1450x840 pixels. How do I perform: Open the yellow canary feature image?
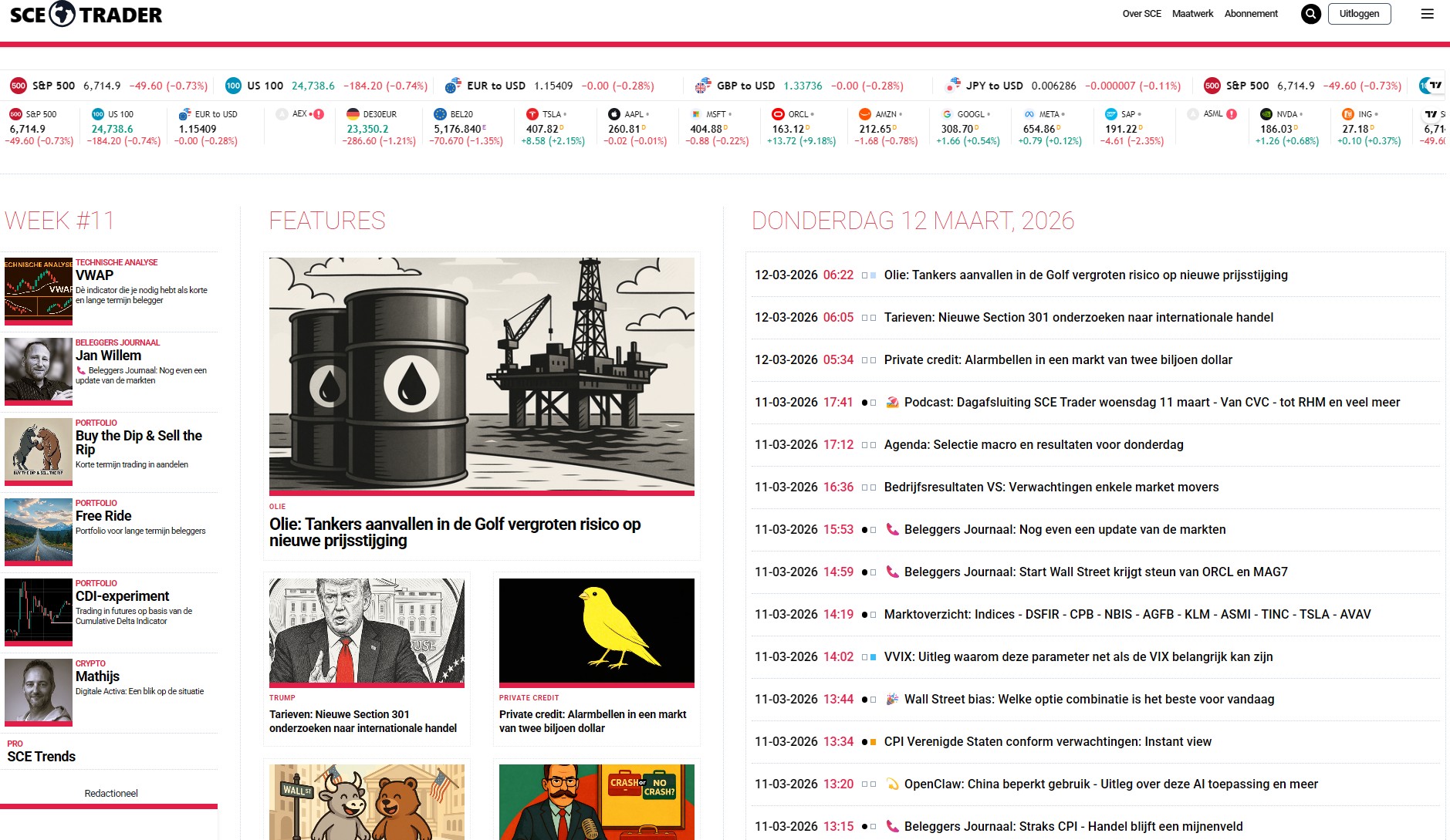(597, 633)
